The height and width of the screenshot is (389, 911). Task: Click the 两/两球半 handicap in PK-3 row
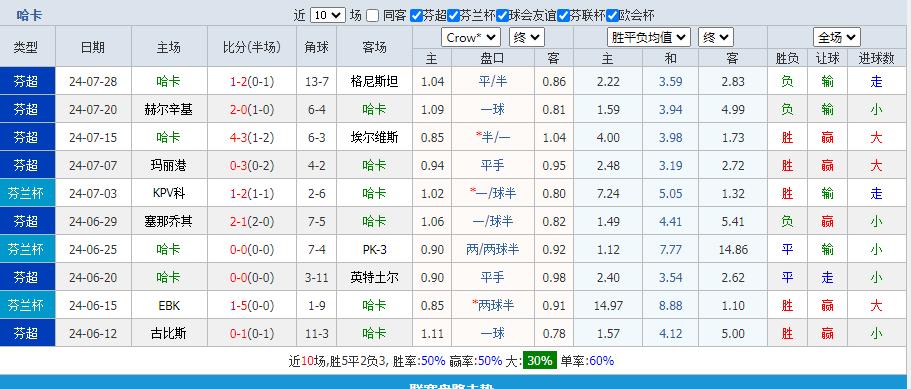[x=493, y=250]
